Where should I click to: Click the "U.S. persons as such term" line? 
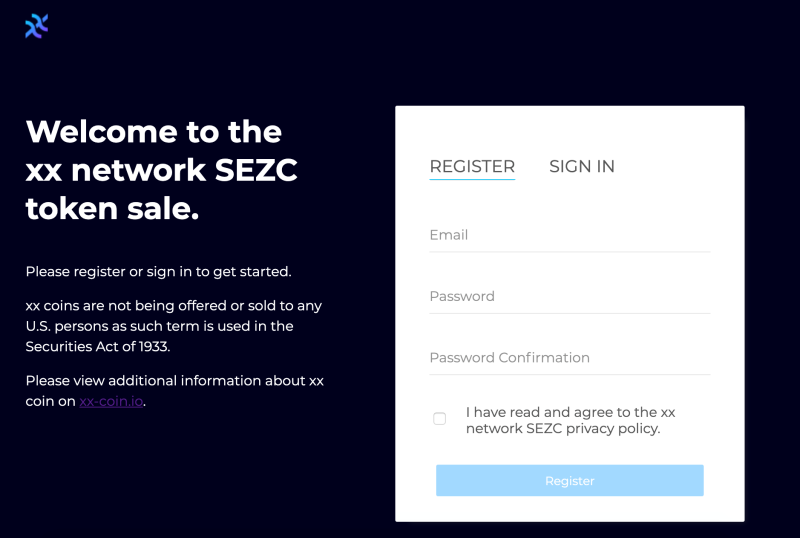coord(159,326)
